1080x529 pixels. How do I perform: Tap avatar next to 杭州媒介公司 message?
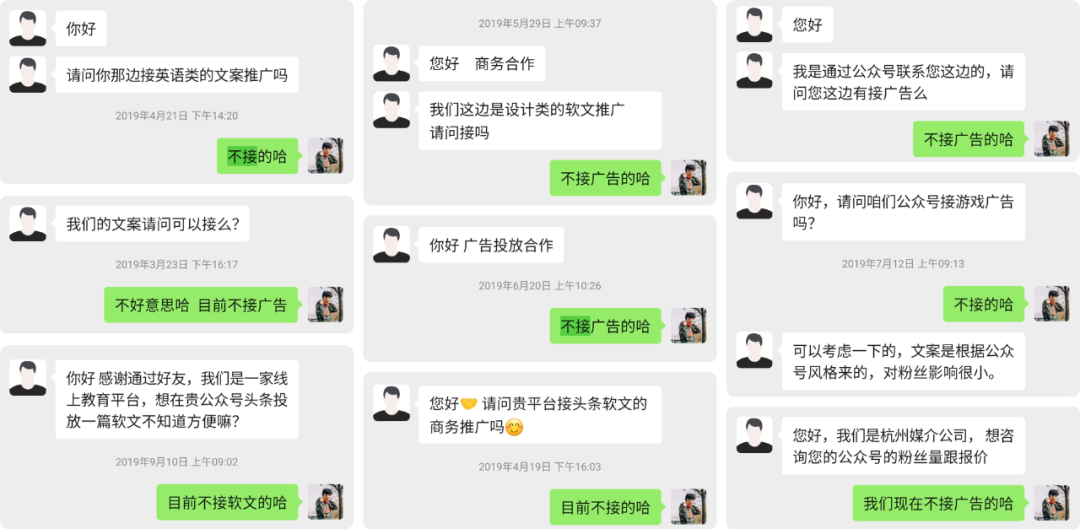click(x=754, y=435)
